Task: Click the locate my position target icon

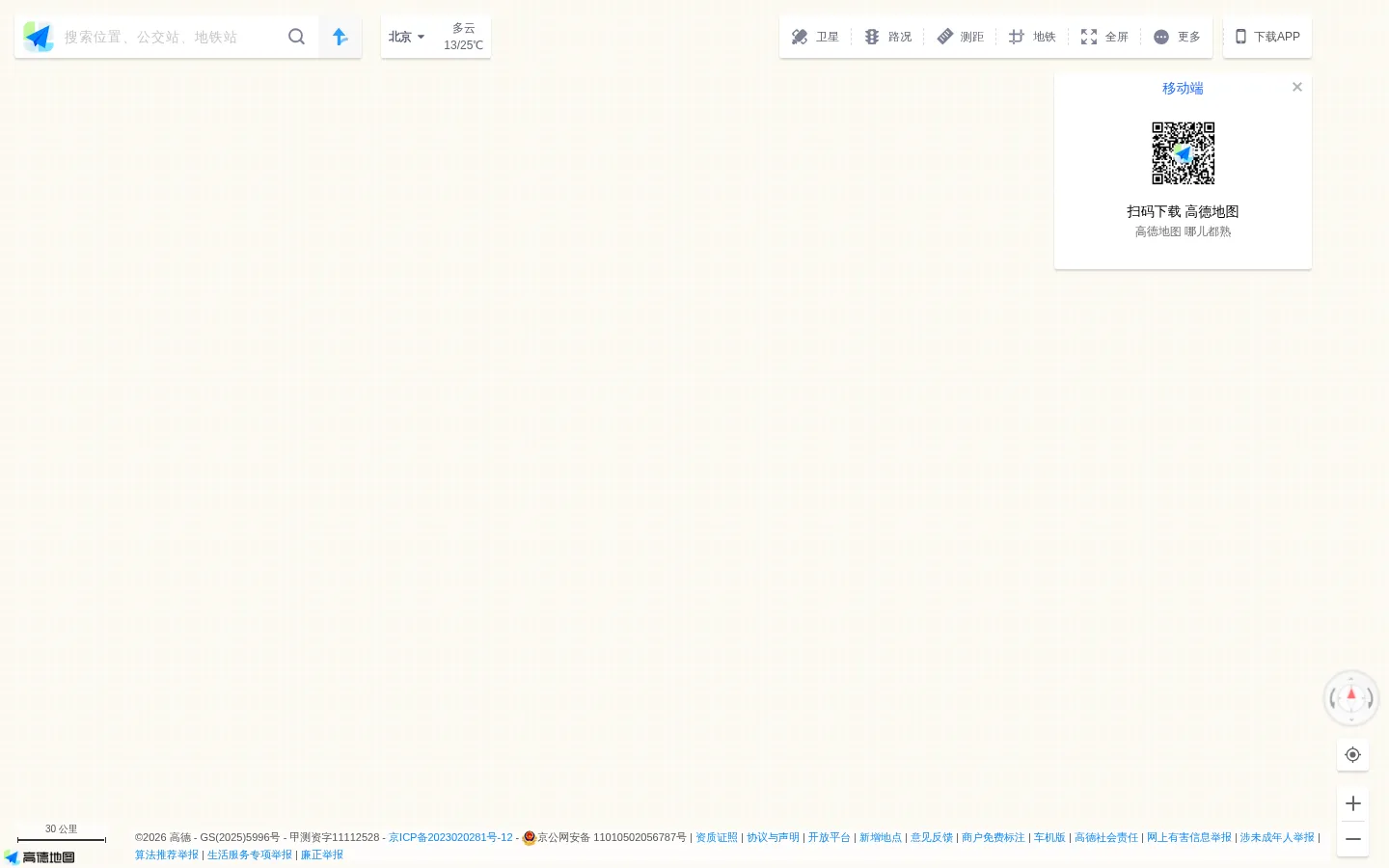Action: click(1353, 755)
